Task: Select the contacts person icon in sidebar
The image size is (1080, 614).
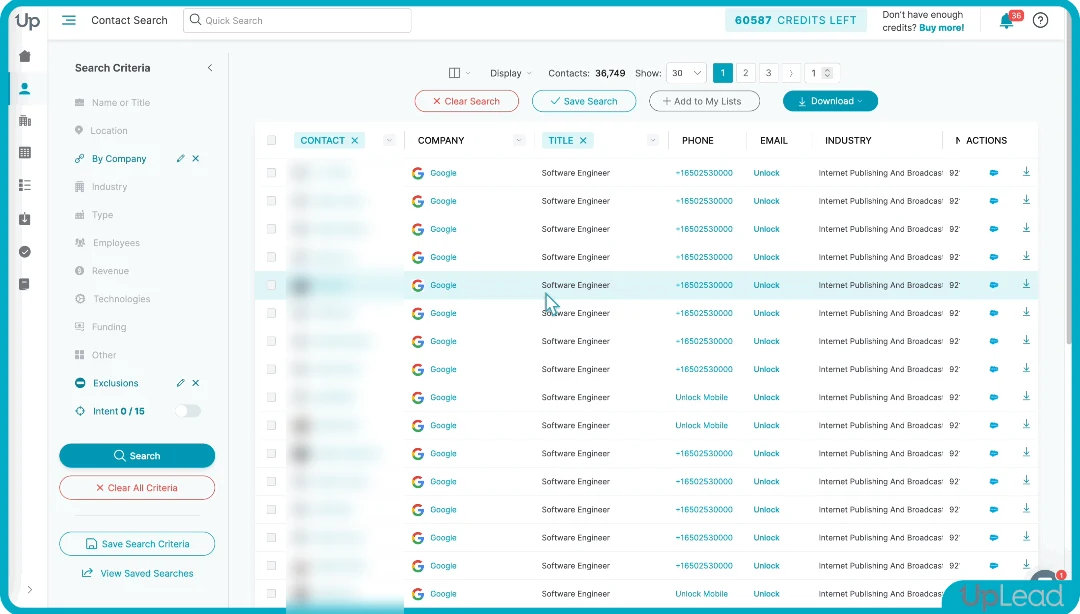Action: tap(25, 88)
